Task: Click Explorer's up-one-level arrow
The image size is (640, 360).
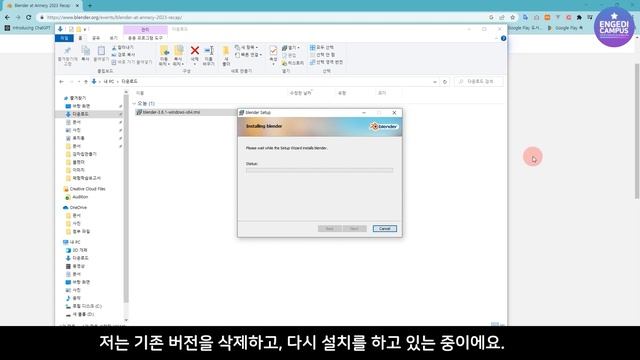Action: pyautogui.click(x=86, y=82)
